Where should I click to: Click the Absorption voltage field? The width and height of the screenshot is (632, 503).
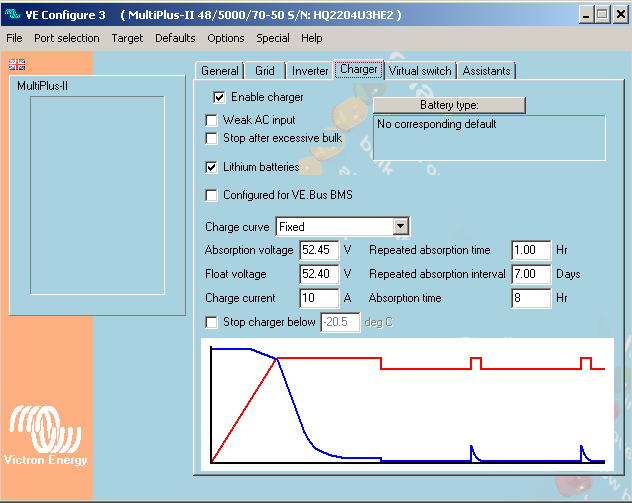[x=319, y=250]
